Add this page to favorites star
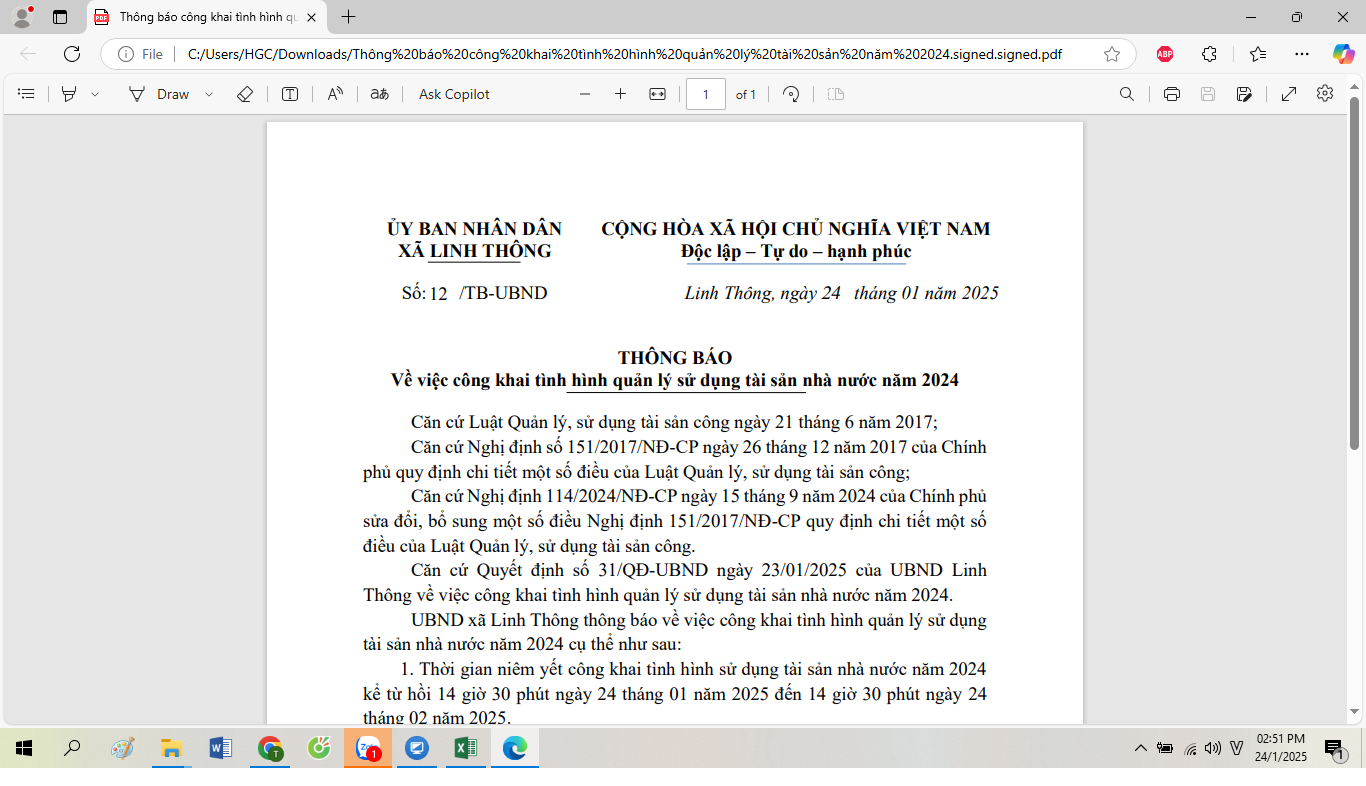Viewport: 1366px width, 786px height. pyautogui.click(x=1112, y=54)
